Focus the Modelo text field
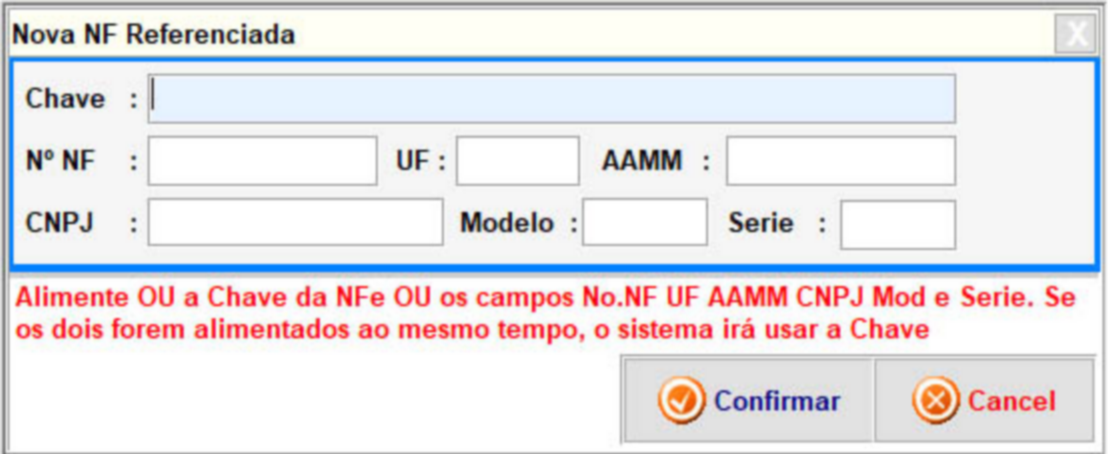Viewport: 1108px width, 454px height. click(644, 222)
